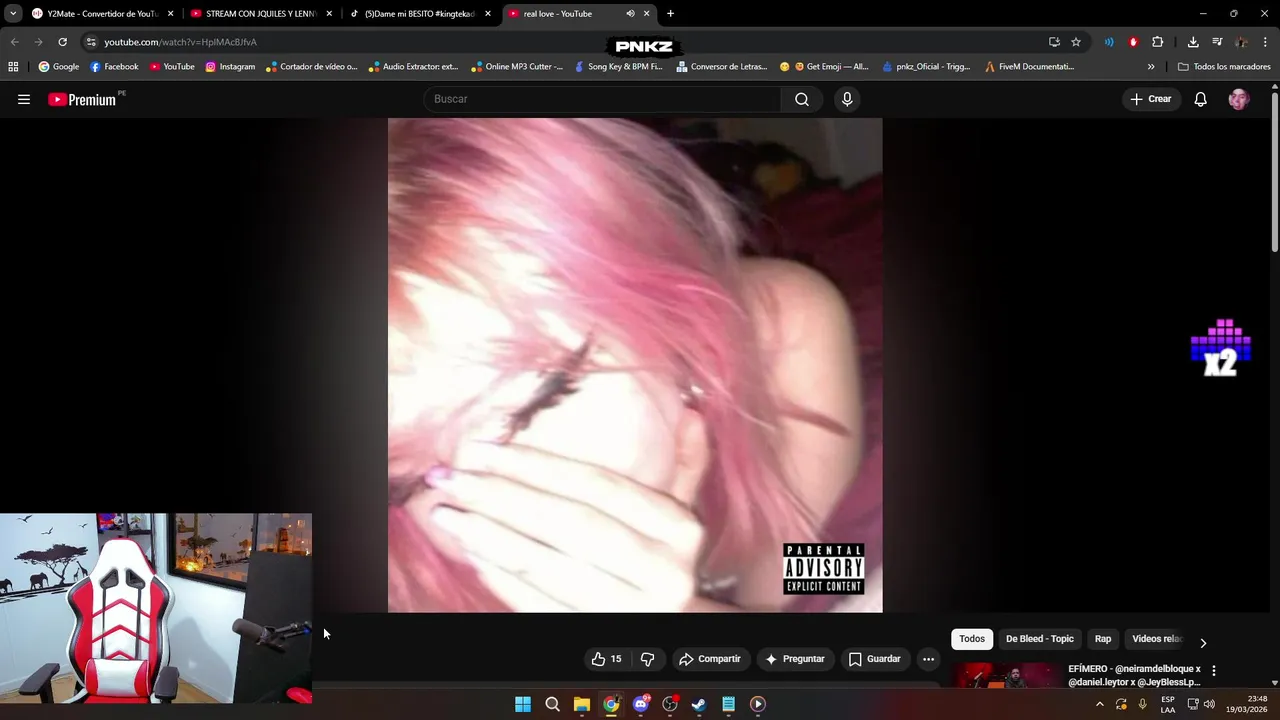The width and height of the screenshot is (1280, 720).
Task: Select the real love YouTube tab
Action: coord(578,14)
